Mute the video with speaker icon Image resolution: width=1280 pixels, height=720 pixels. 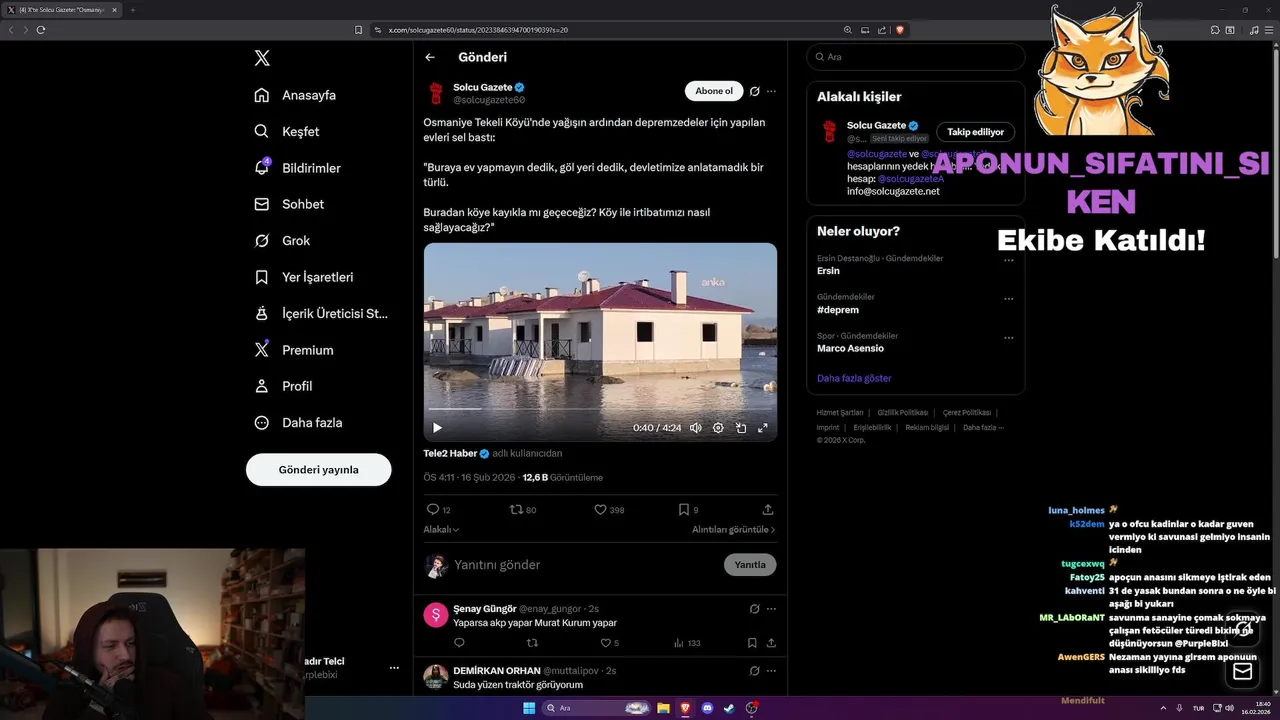tap(695, 428)
